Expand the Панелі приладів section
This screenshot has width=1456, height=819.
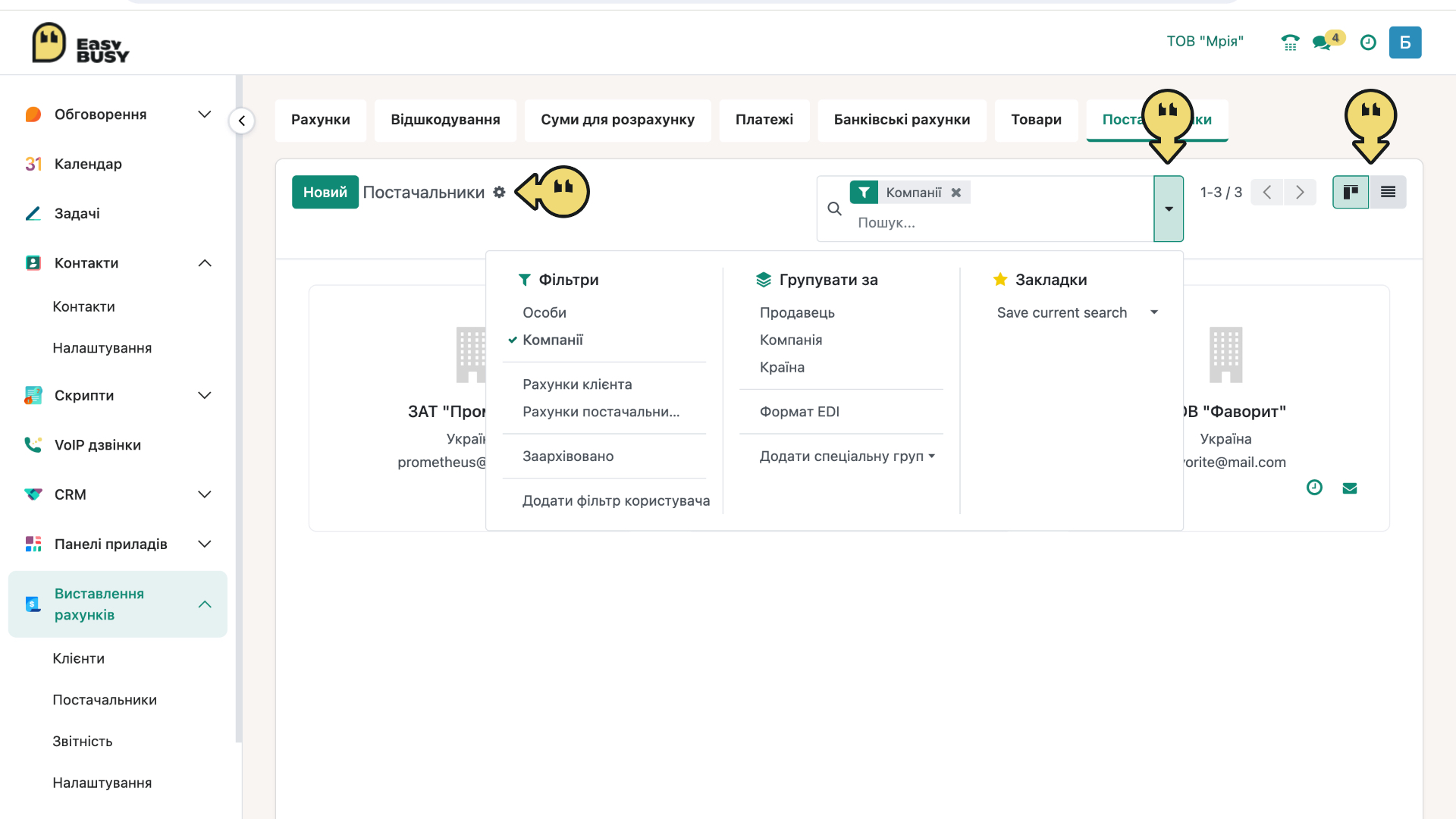204,544
